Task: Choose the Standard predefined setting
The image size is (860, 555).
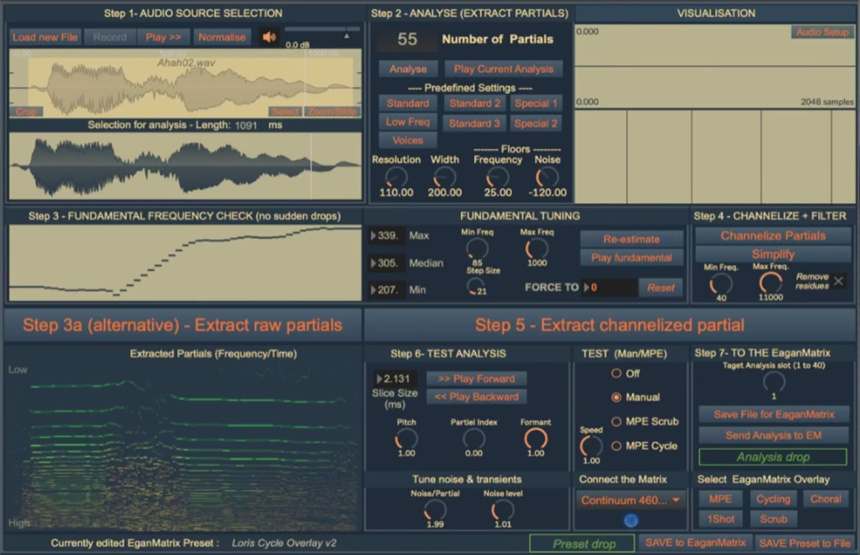Action: click(408, 103)
